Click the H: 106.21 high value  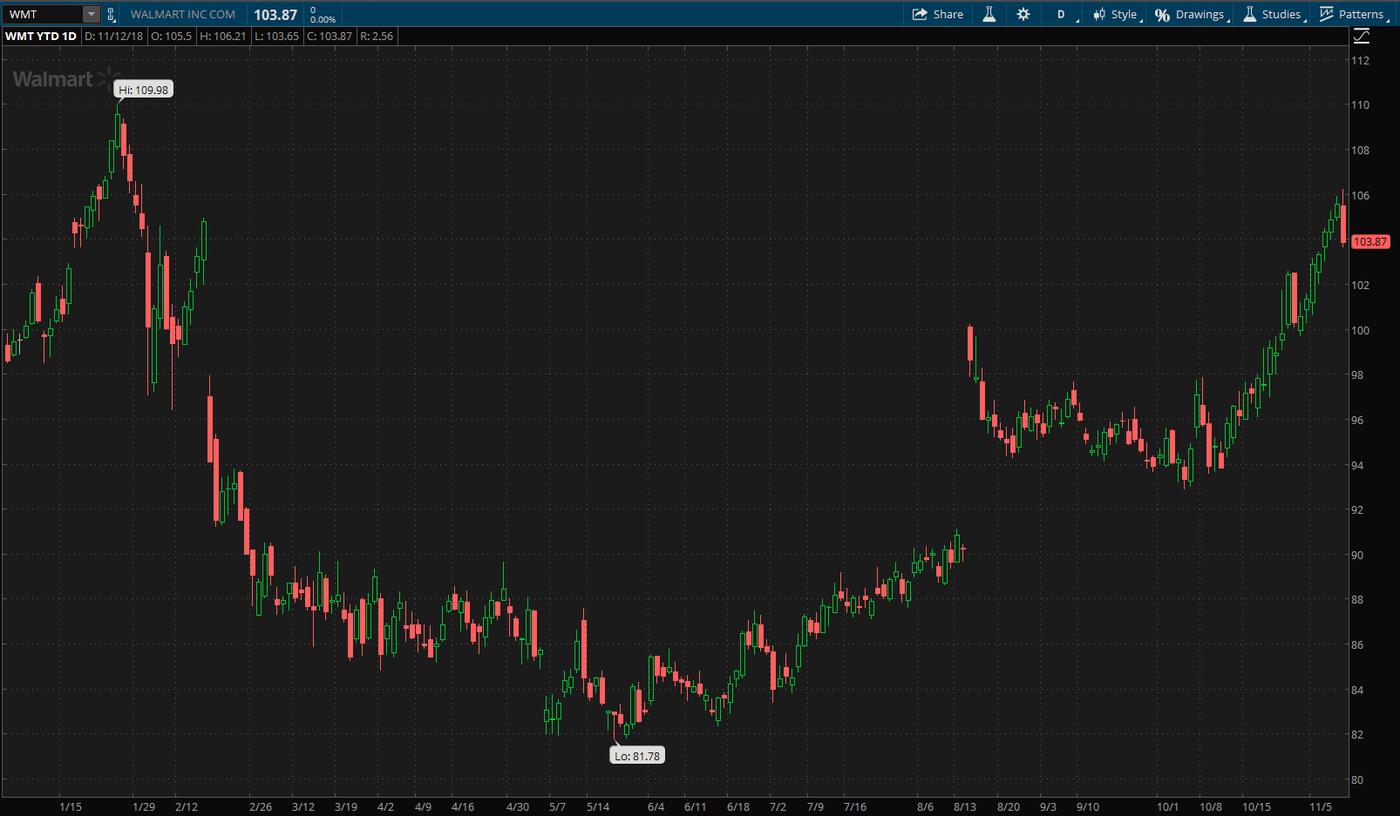(x=223, y=36)
